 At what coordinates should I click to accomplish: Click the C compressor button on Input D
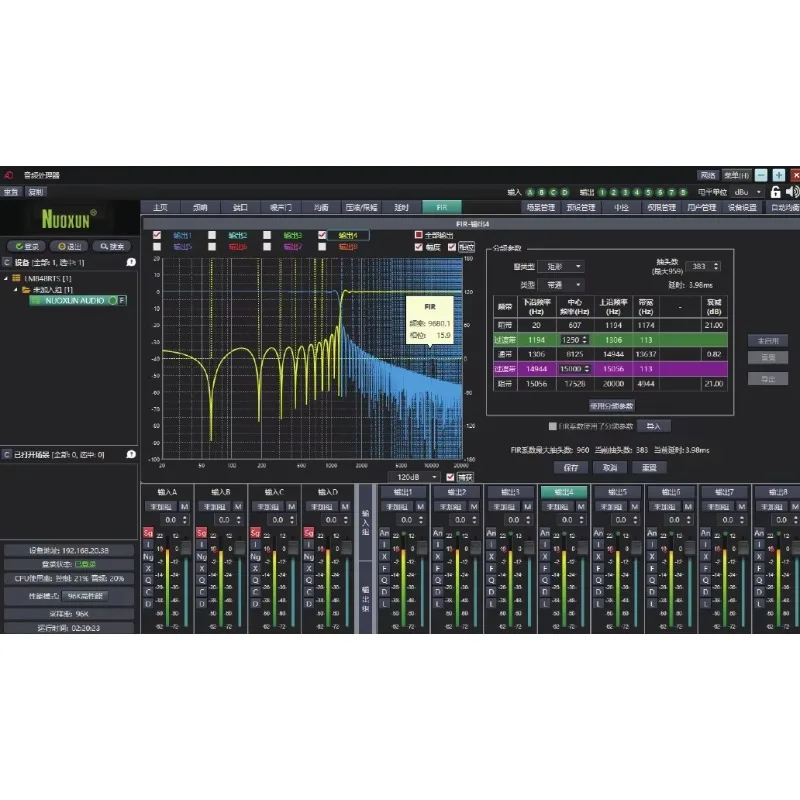point(309,592)
